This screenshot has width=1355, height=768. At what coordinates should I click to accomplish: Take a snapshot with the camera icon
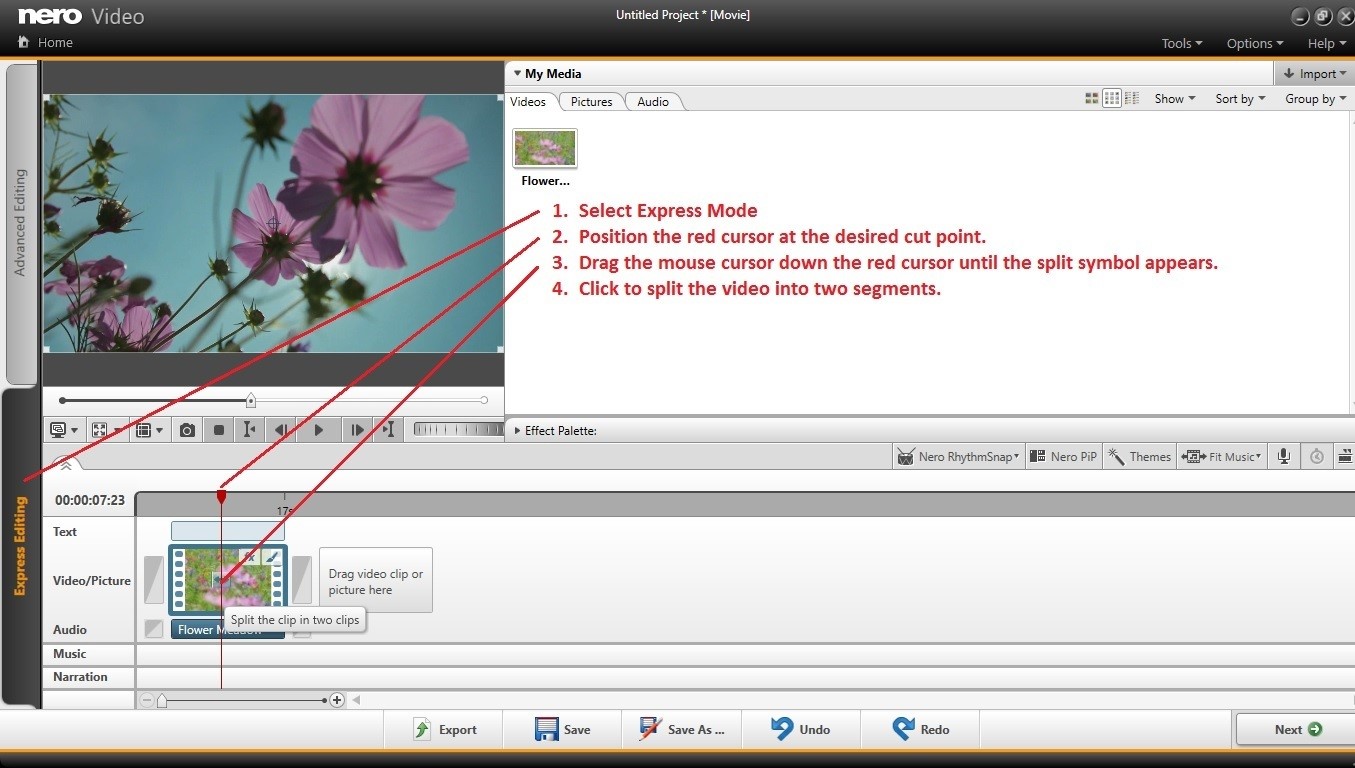tap(187, 430)
